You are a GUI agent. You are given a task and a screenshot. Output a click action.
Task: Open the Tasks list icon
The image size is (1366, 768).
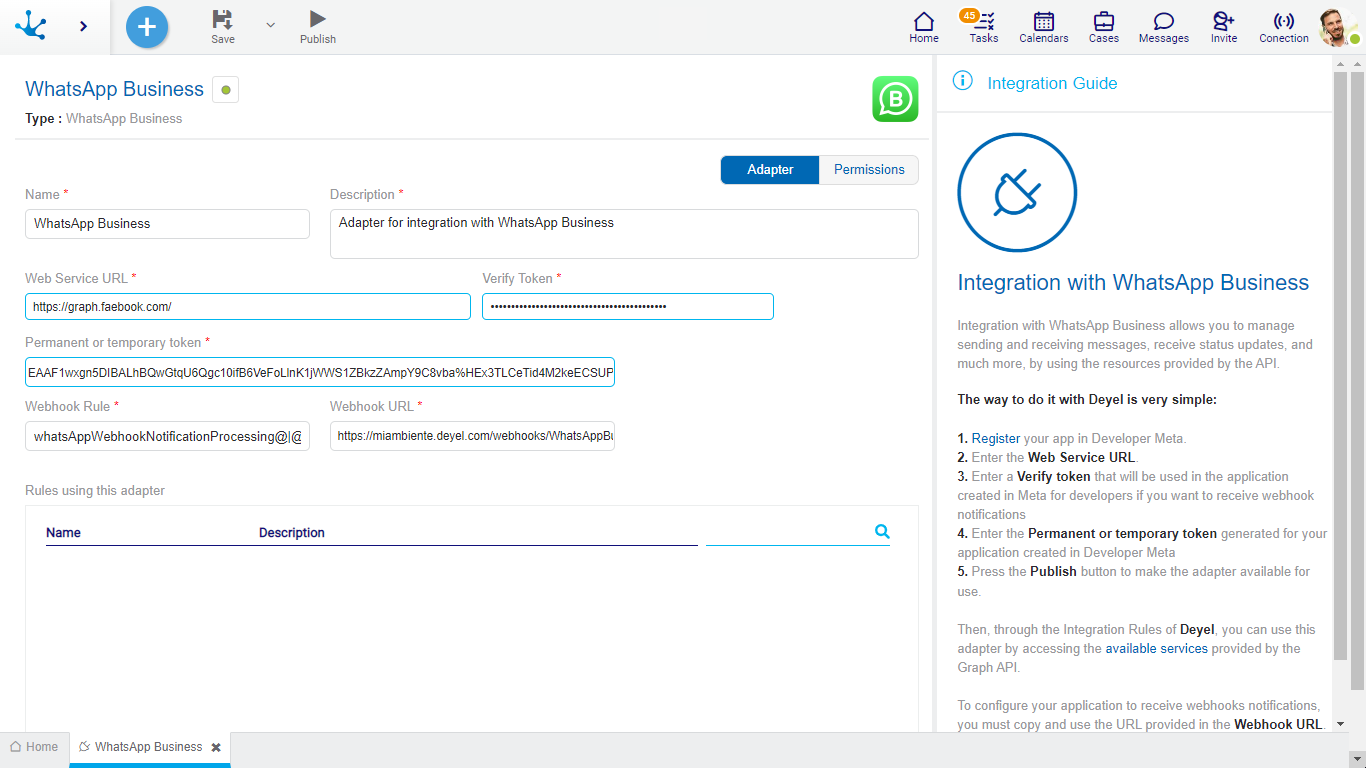click(984, 22)
